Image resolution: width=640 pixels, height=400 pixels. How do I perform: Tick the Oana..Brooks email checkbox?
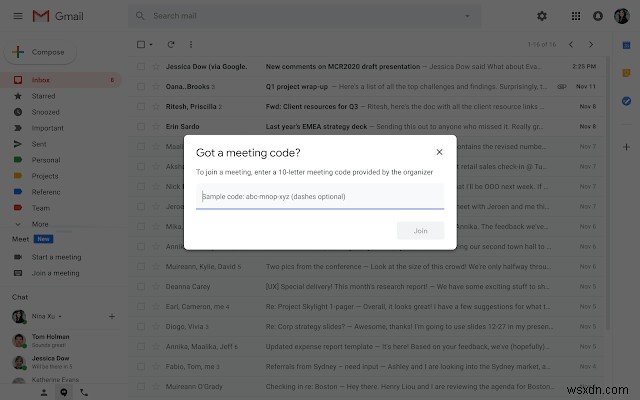tap(141, 87)
